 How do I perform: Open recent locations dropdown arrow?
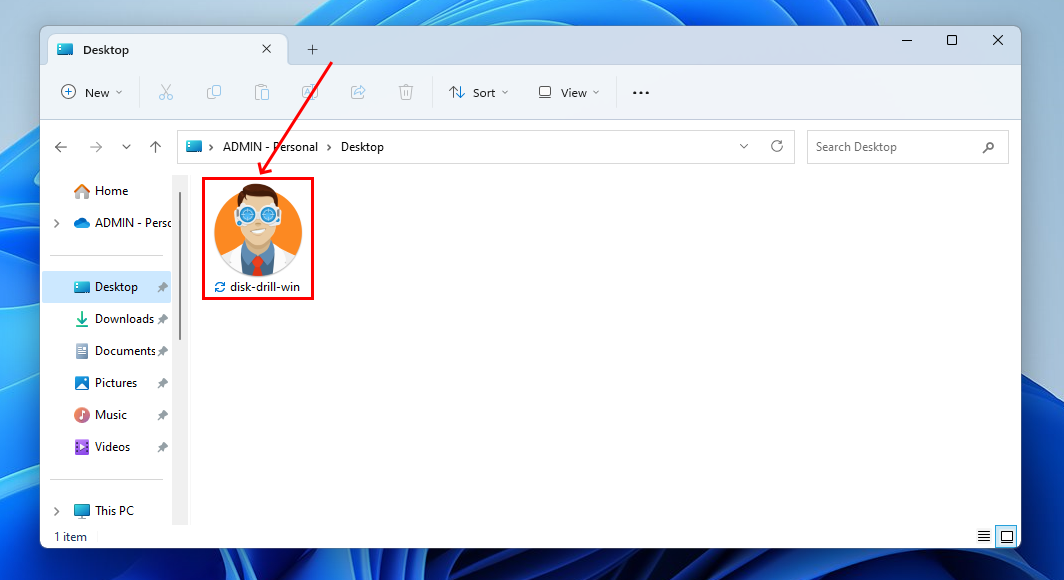click(x=126, y=147)
